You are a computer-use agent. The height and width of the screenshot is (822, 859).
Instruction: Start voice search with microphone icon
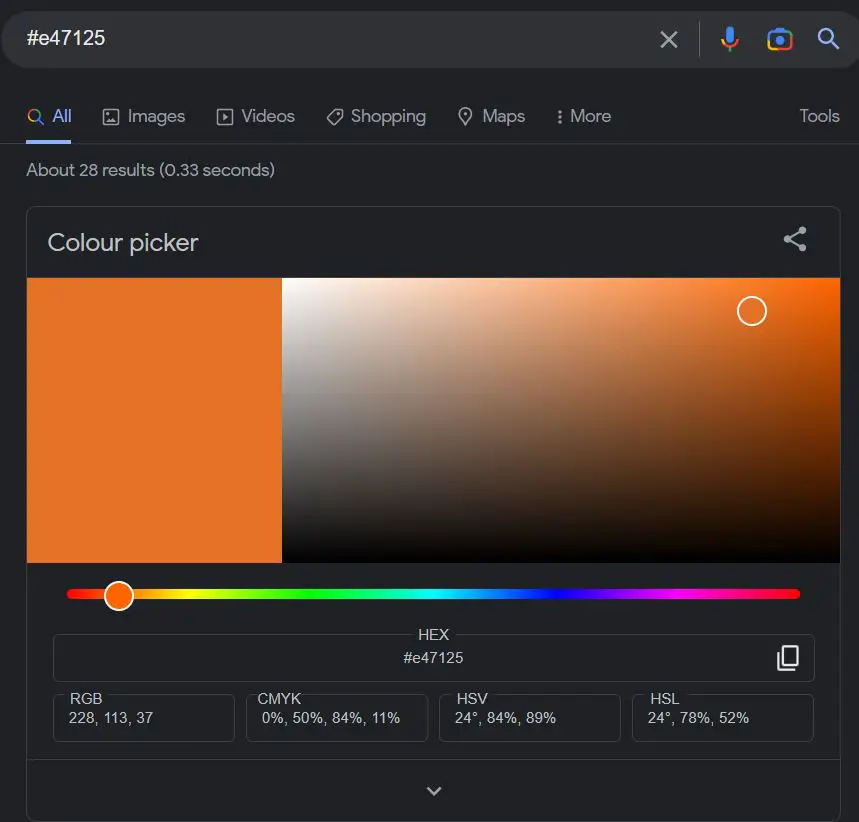pos(729,39)
